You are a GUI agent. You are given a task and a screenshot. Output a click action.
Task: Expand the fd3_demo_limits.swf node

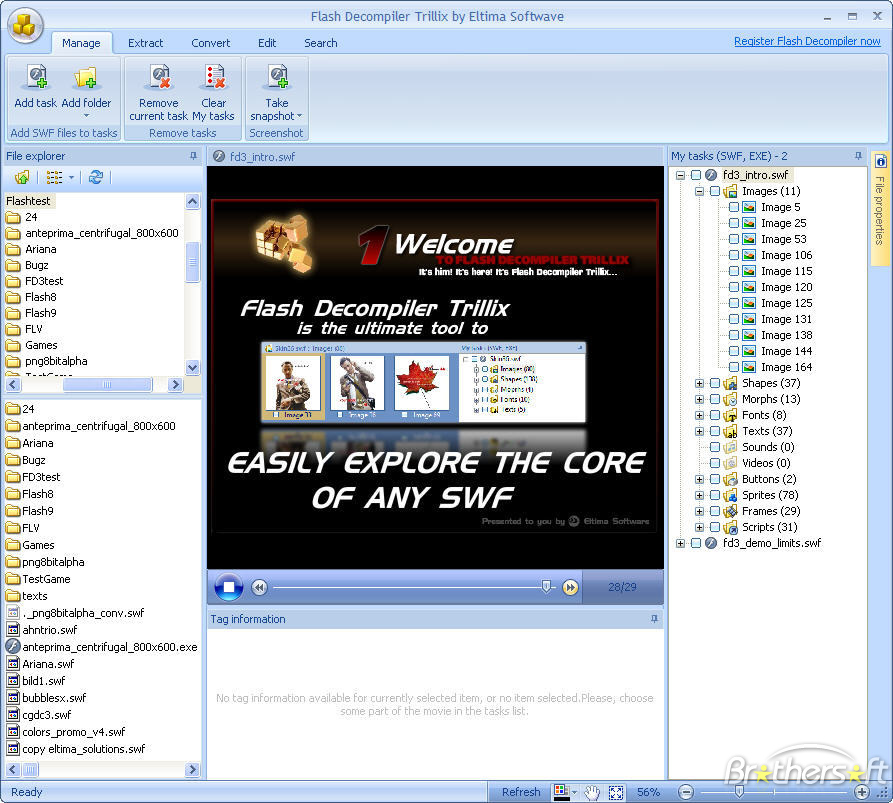click(x=681, y=543)
